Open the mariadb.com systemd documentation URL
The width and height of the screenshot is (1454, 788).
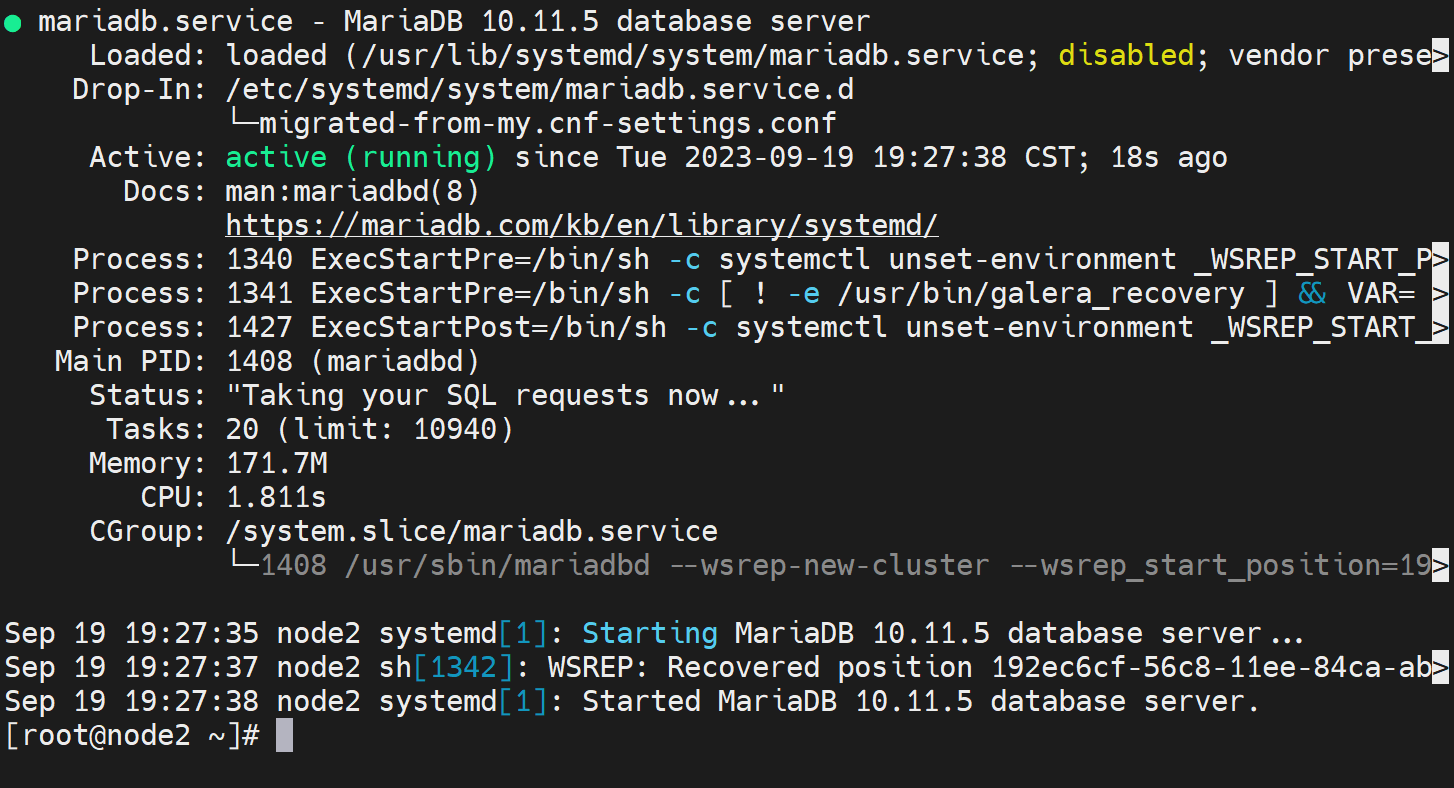point(581,224)
